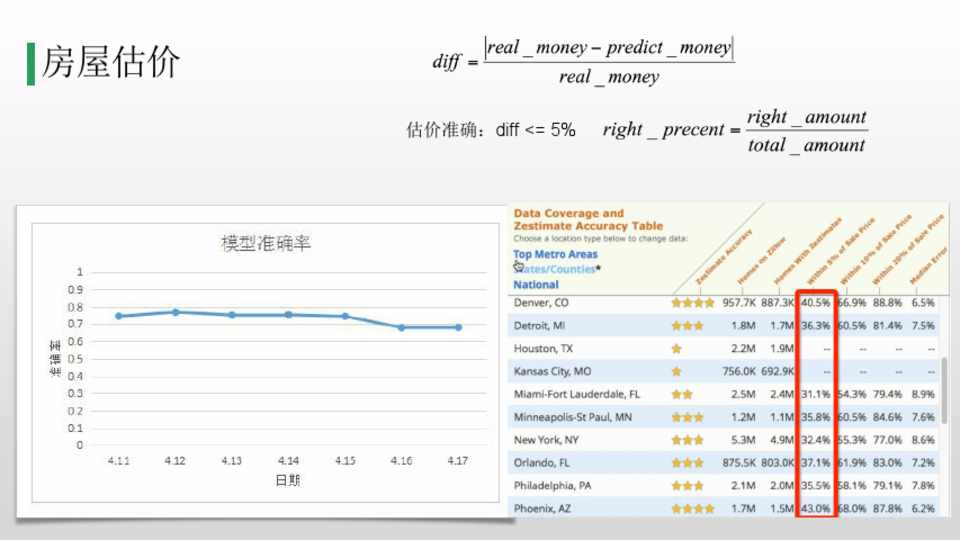Select the National location link
This screenshot has width=960, height=540.
536,285
